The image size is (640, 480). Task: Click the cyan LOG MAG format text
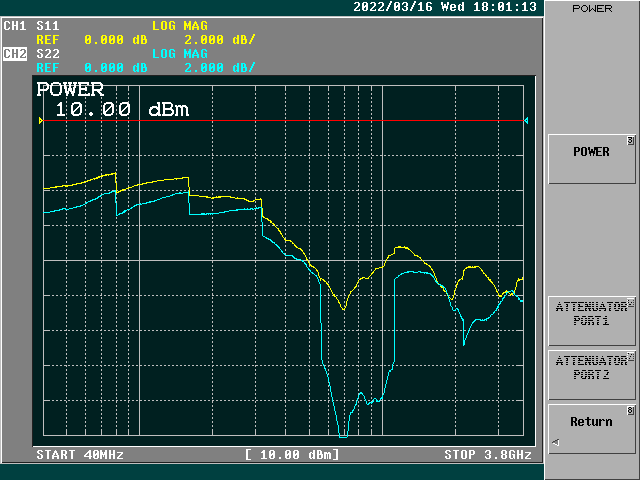pos(180,54)
